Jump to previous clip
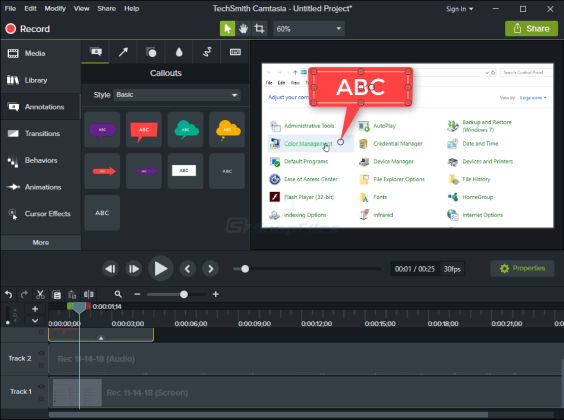Viewport: 564px width, 420px height. pyautogui.click(x=187, y=269)
